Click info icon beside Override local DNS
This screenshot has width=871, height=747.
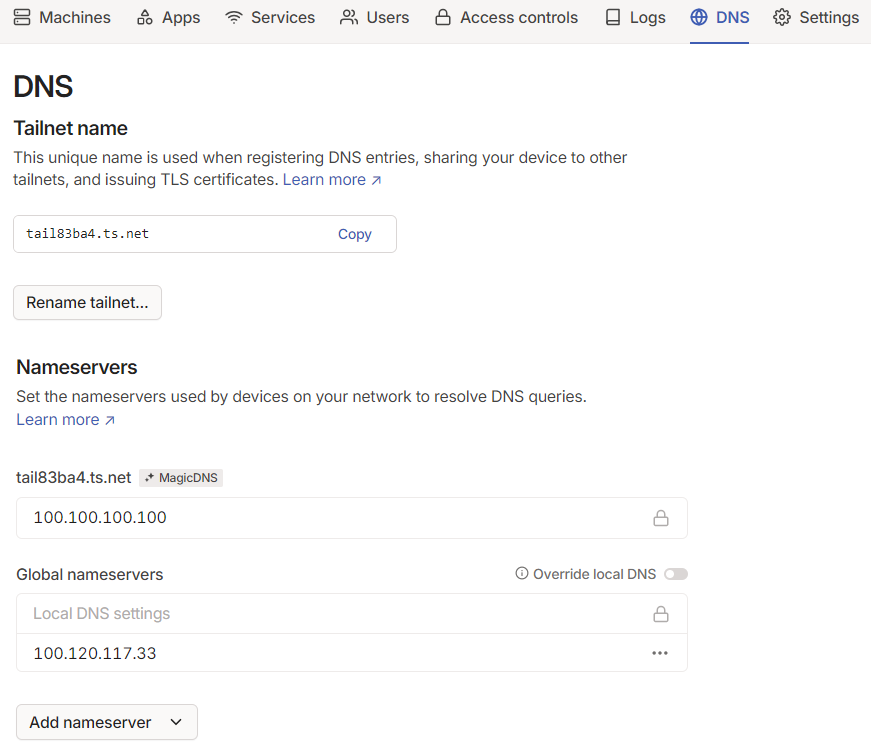point(522,573)
